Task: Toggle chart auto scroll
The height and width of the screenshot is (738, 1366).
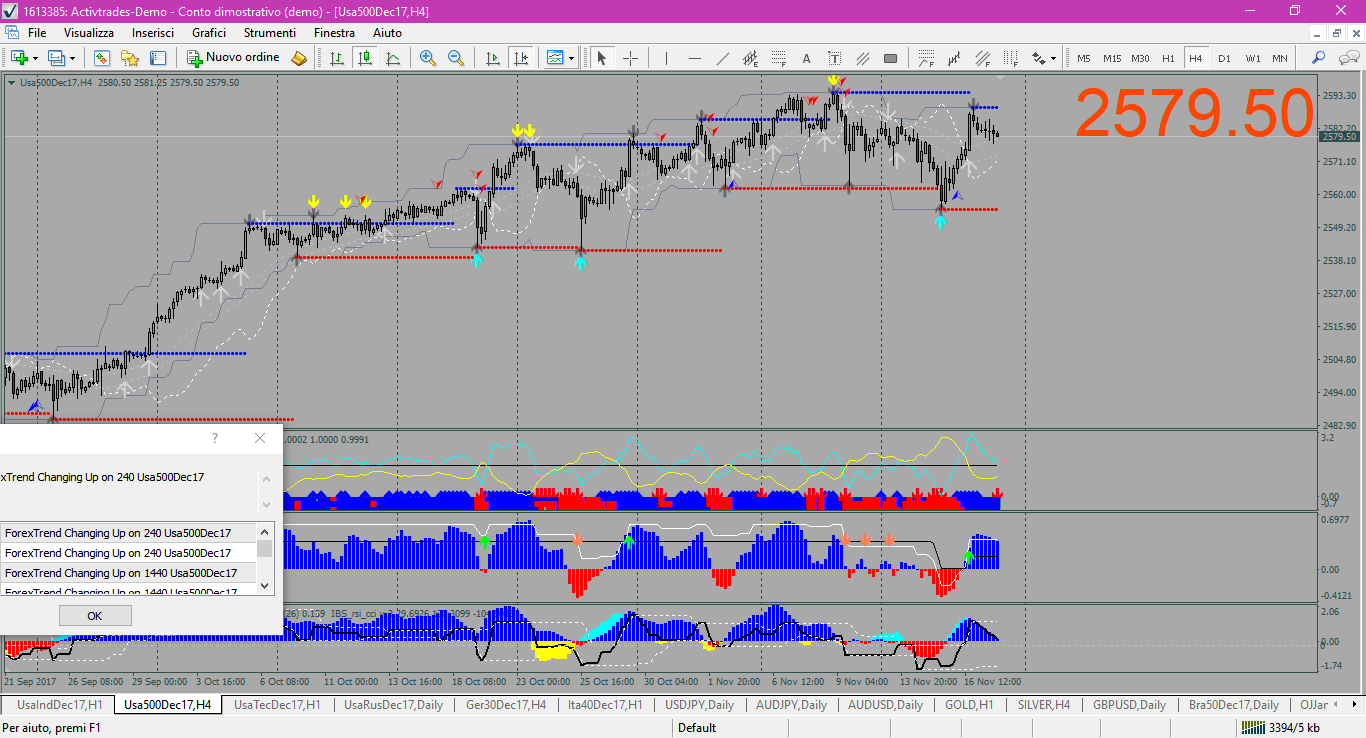Action: point(492,58)
